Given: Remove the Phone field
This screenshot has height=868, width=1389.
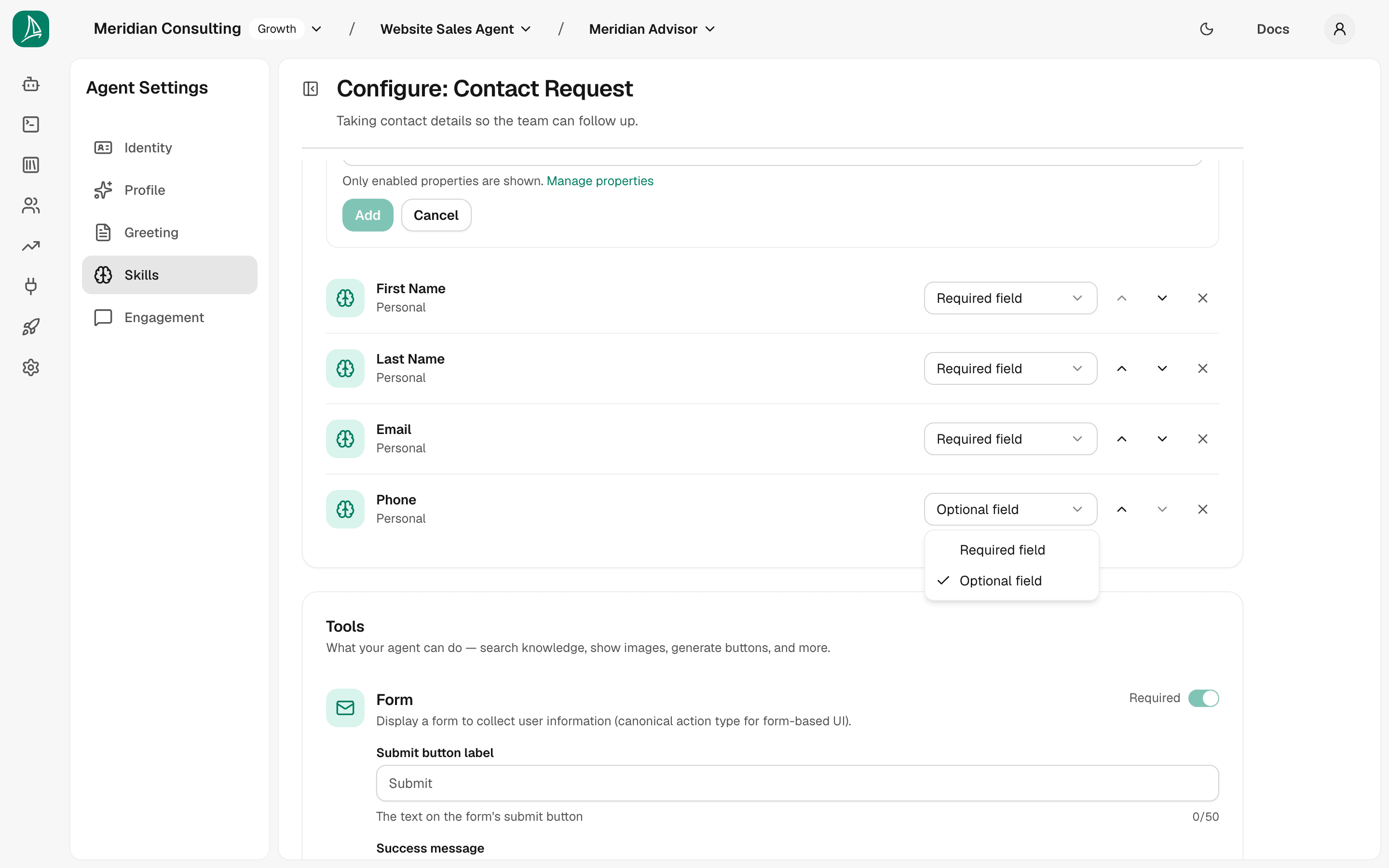Looking at the screenshot, I should coord(1202,509).
